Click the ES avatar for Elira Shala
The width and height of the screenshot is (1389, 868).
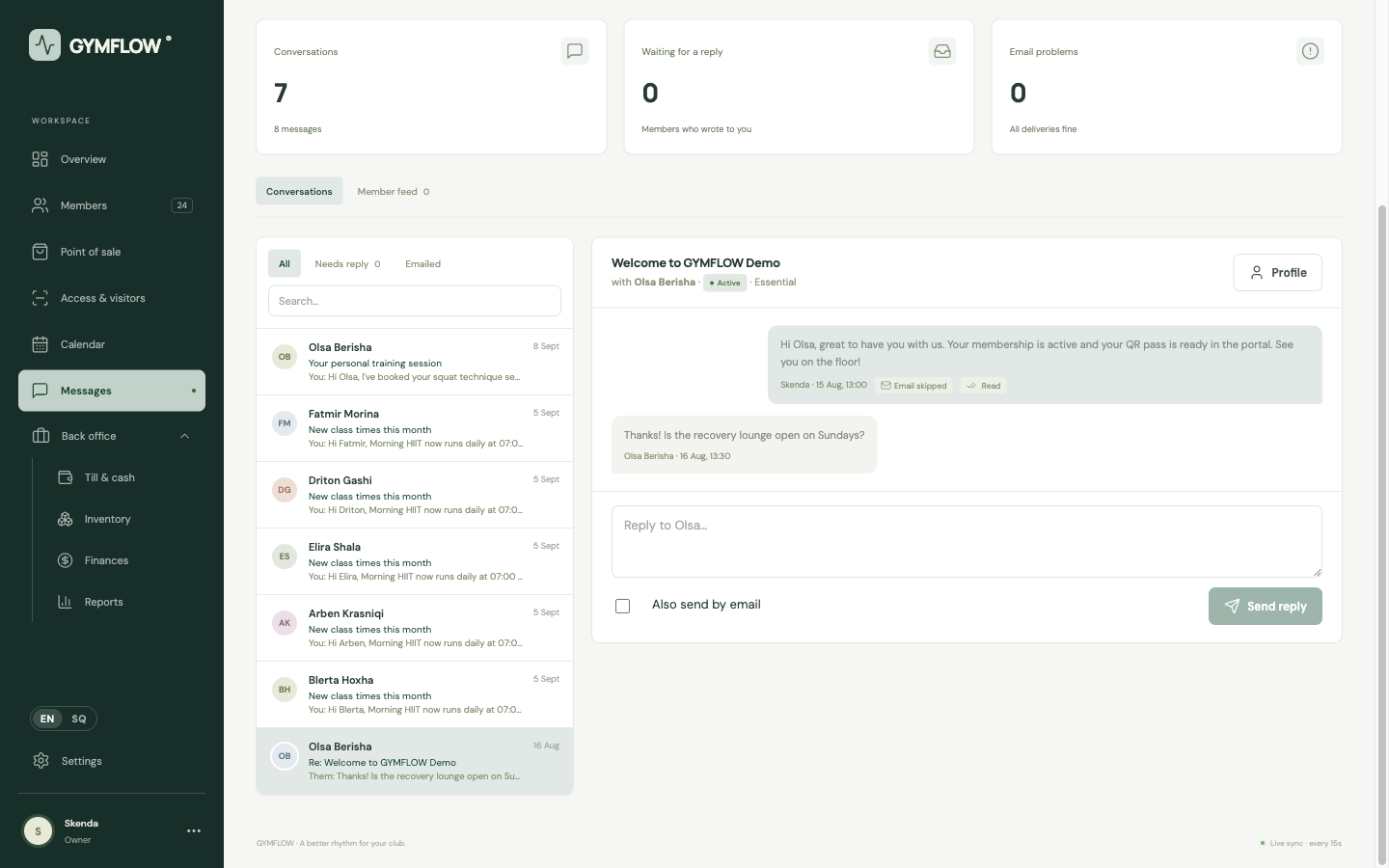click(x=285, y=556)
